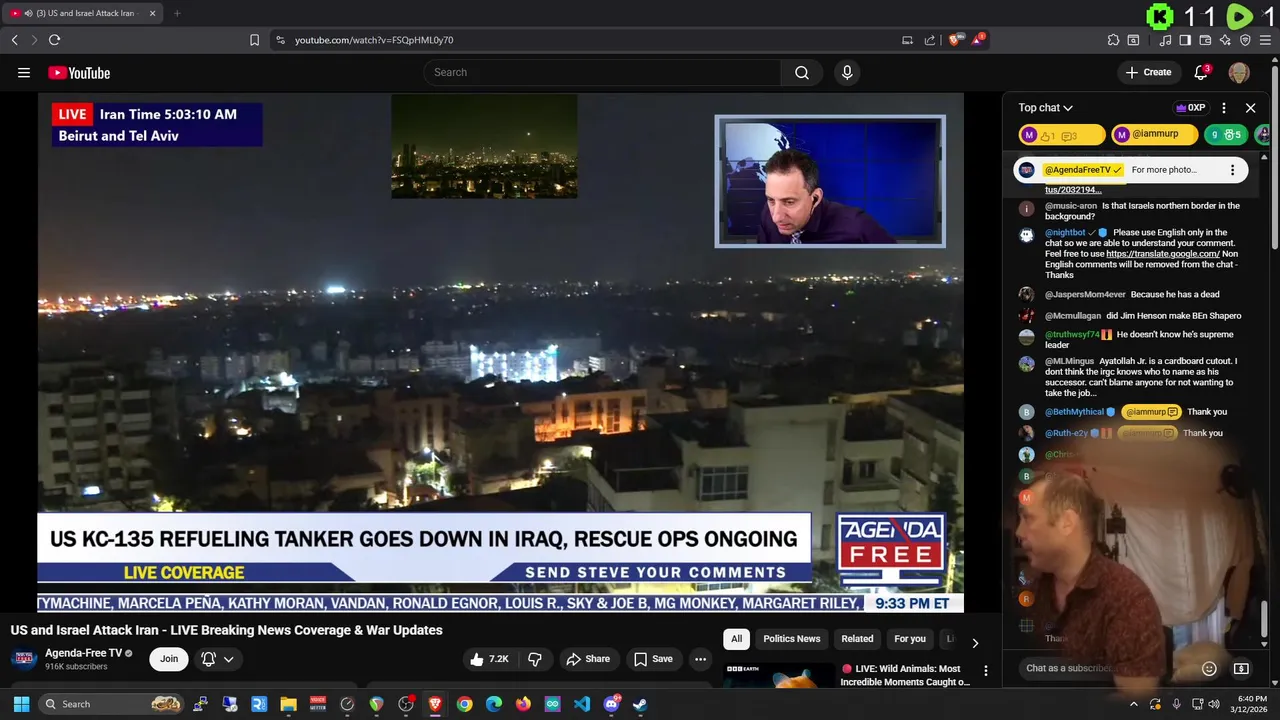Select the Related chip
This screenshot has height=720, width=1280.
tap(857, 639)
